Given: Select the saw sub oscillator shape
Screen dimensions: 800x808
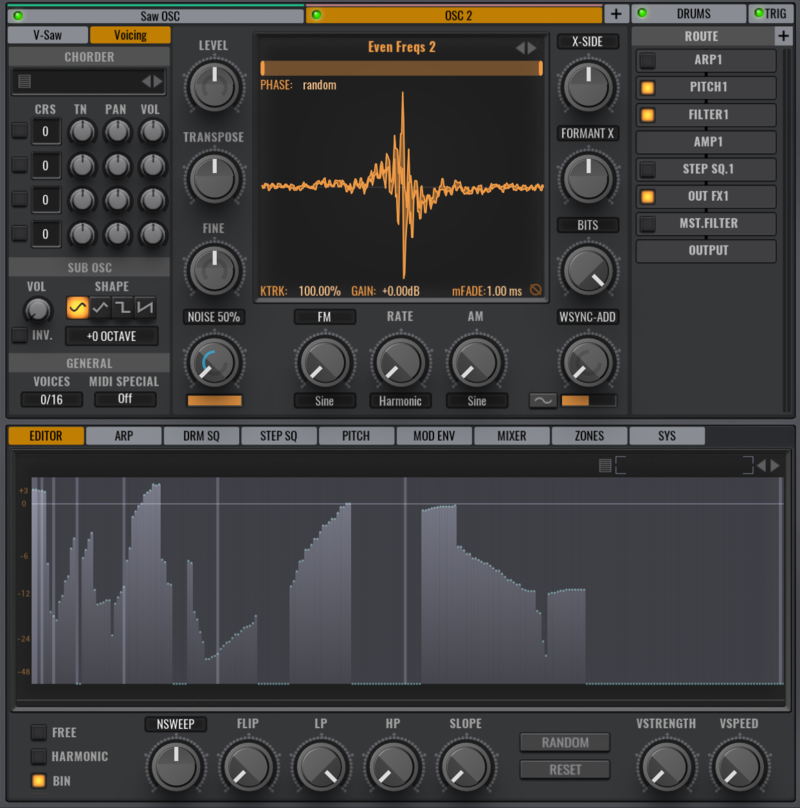Looking at the screenshot, I should tap(144, 308).
